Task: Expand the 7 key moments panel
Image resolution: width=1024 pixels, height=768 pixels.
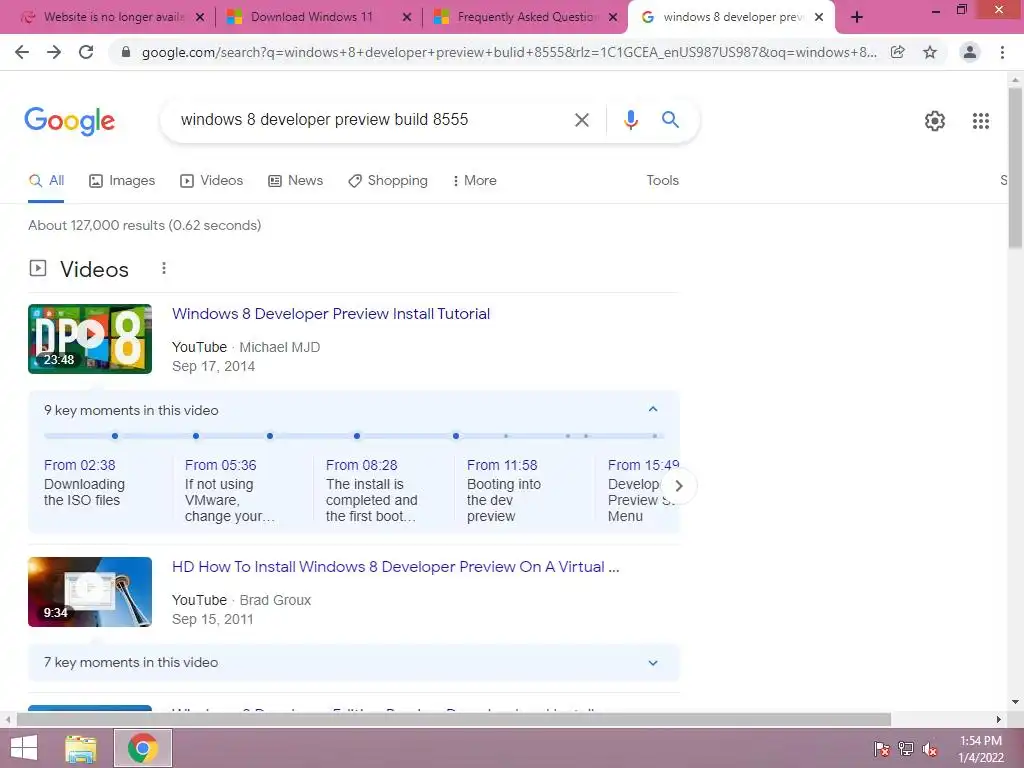Action: click(652, 663)
